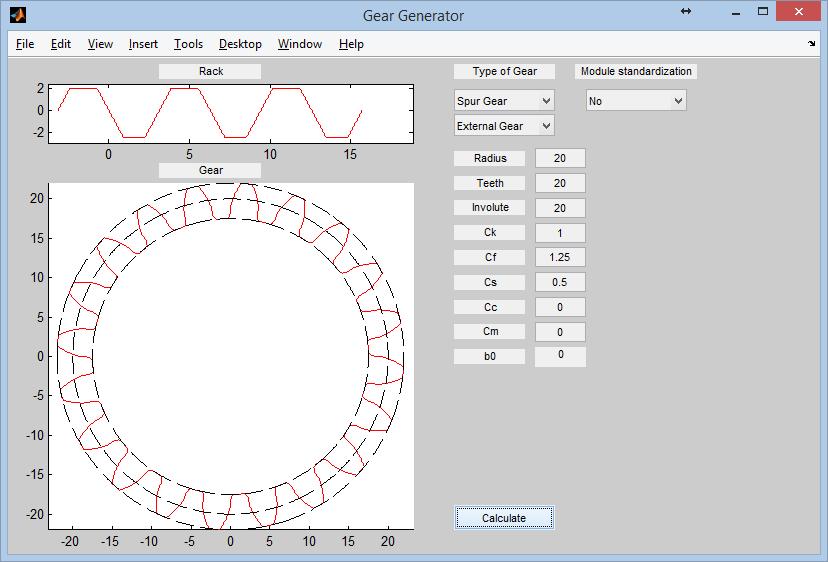Click into the b0 value field
This screenshot has width=828, height=562.
point(560,357)
